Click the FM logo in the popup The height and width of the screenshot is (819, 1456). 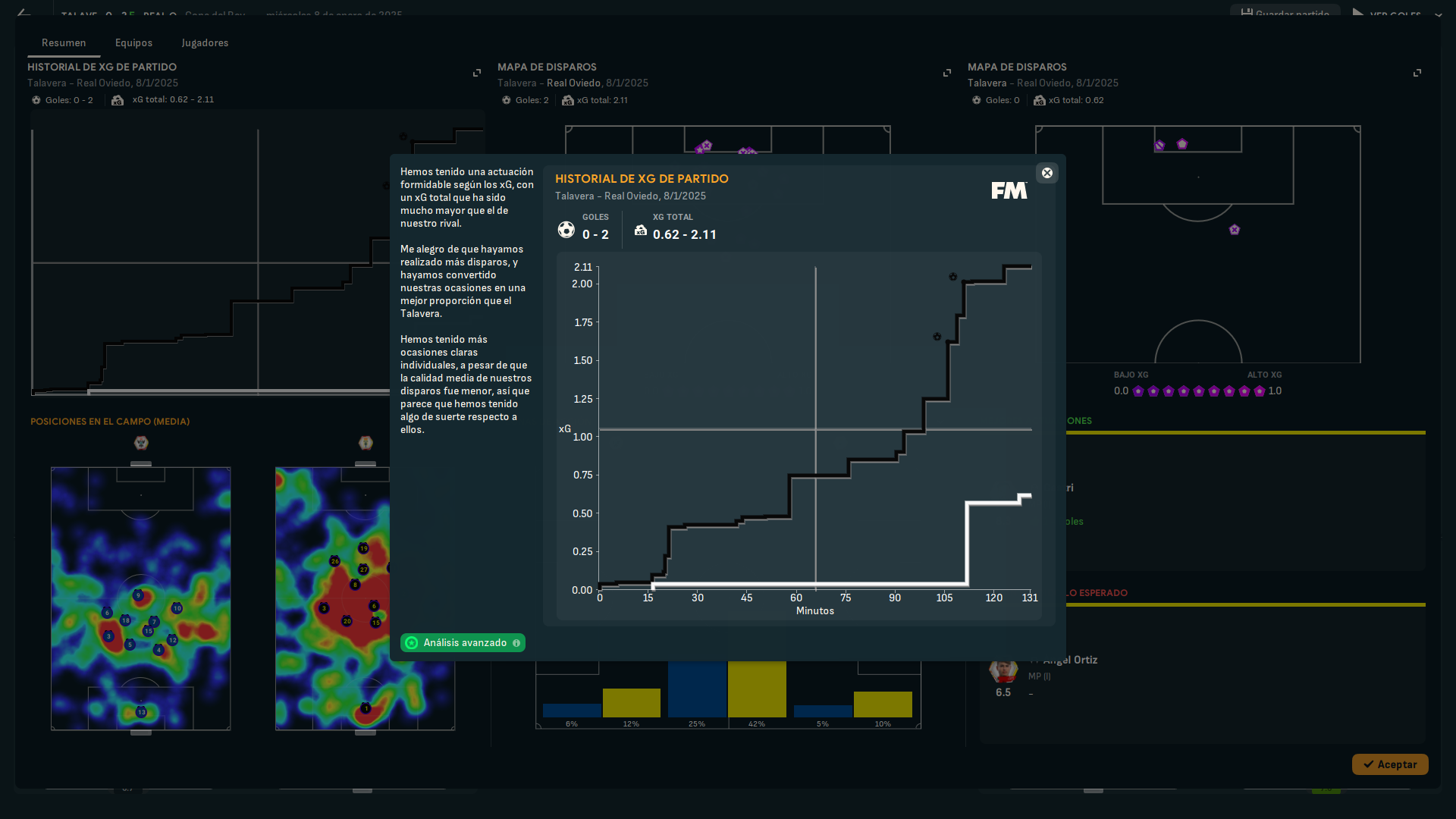(1009, 190)
